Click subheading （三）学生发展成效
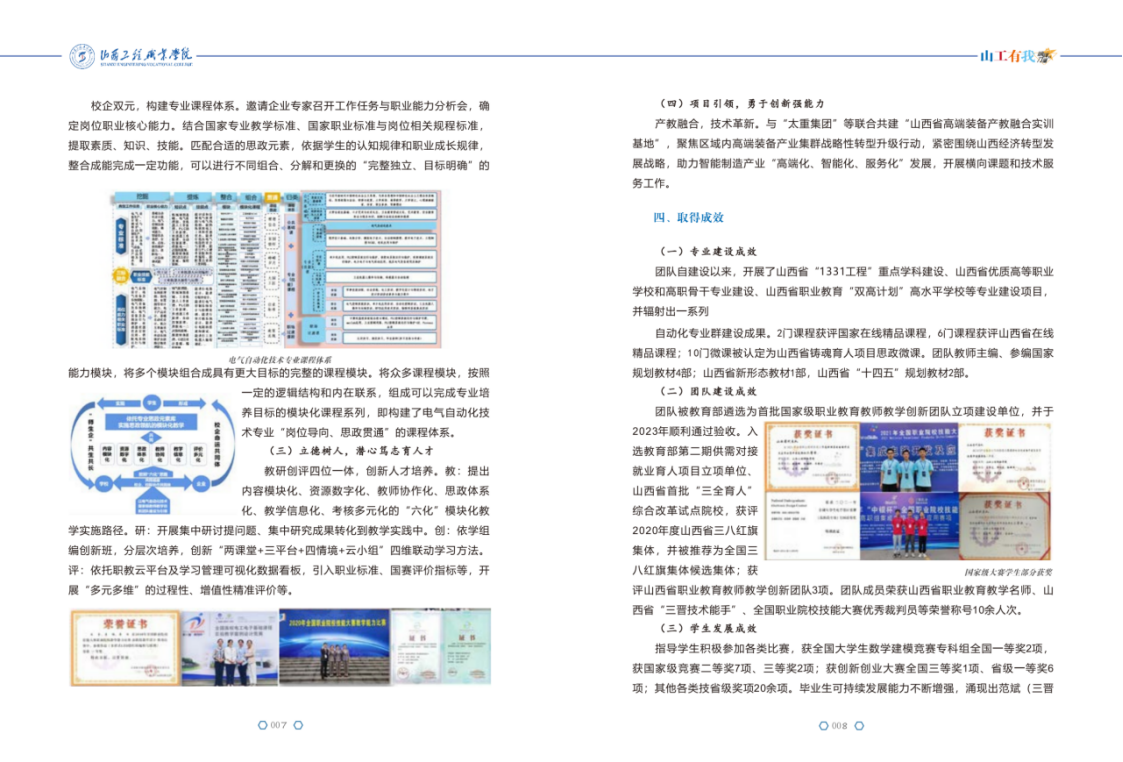Image resolution: width=1123 pixels, height=762 pixels. click(x=708, y=629)
